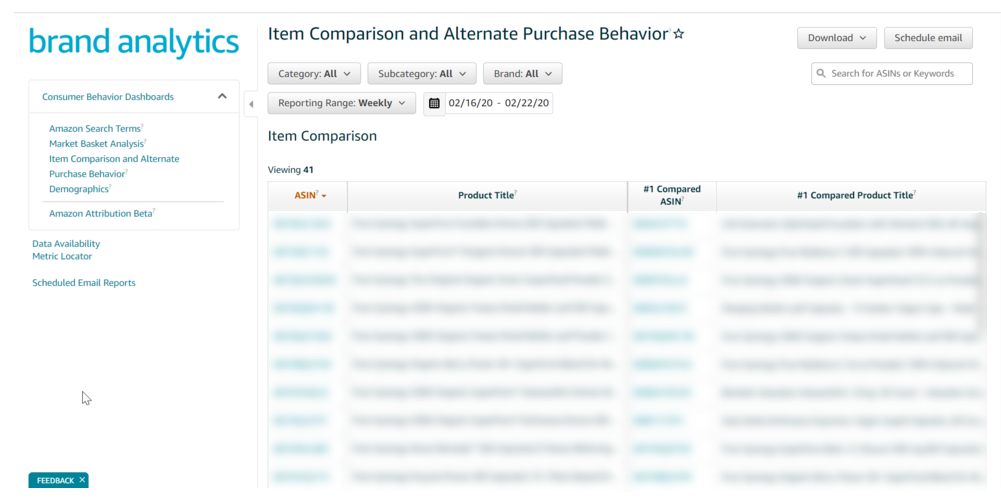Click the Schedule email button
This screenshot has width=1001, height=500.
point(928,38)
